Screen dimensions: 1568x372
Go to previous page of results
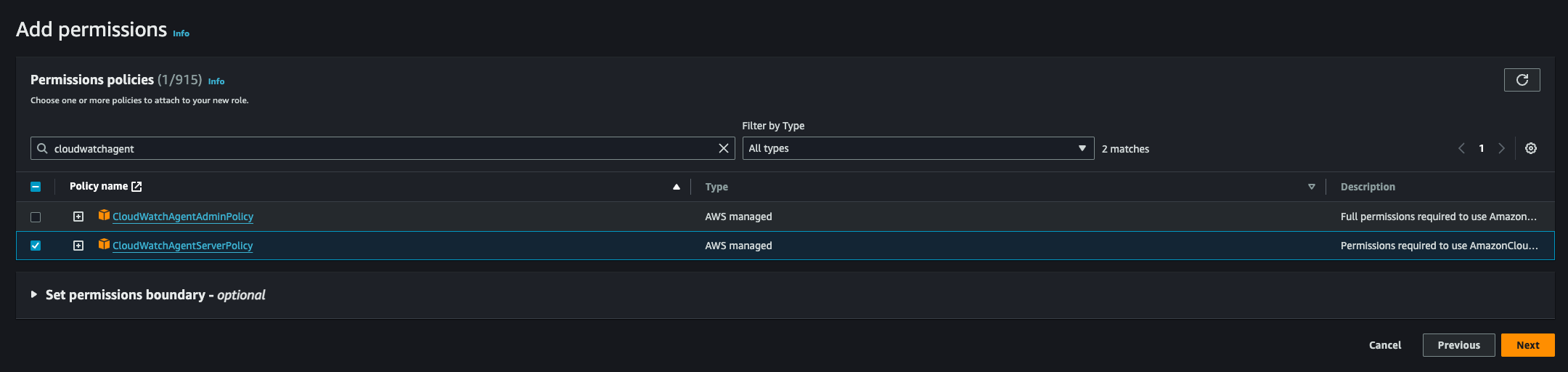click(x=1461, y=148)
